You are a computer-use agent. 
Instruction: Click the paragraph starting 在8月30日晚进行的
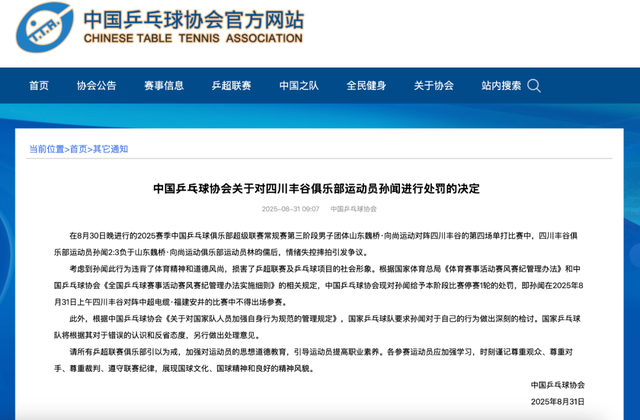coord(316,244)
